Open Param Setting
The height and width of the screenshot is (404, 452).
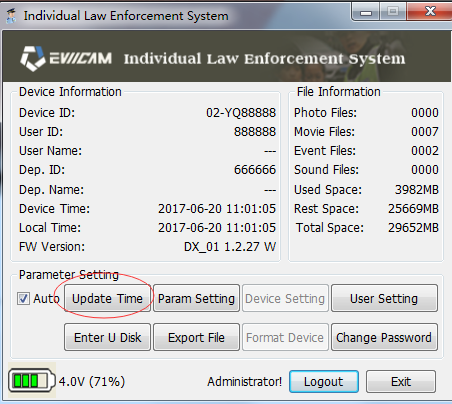196,298
